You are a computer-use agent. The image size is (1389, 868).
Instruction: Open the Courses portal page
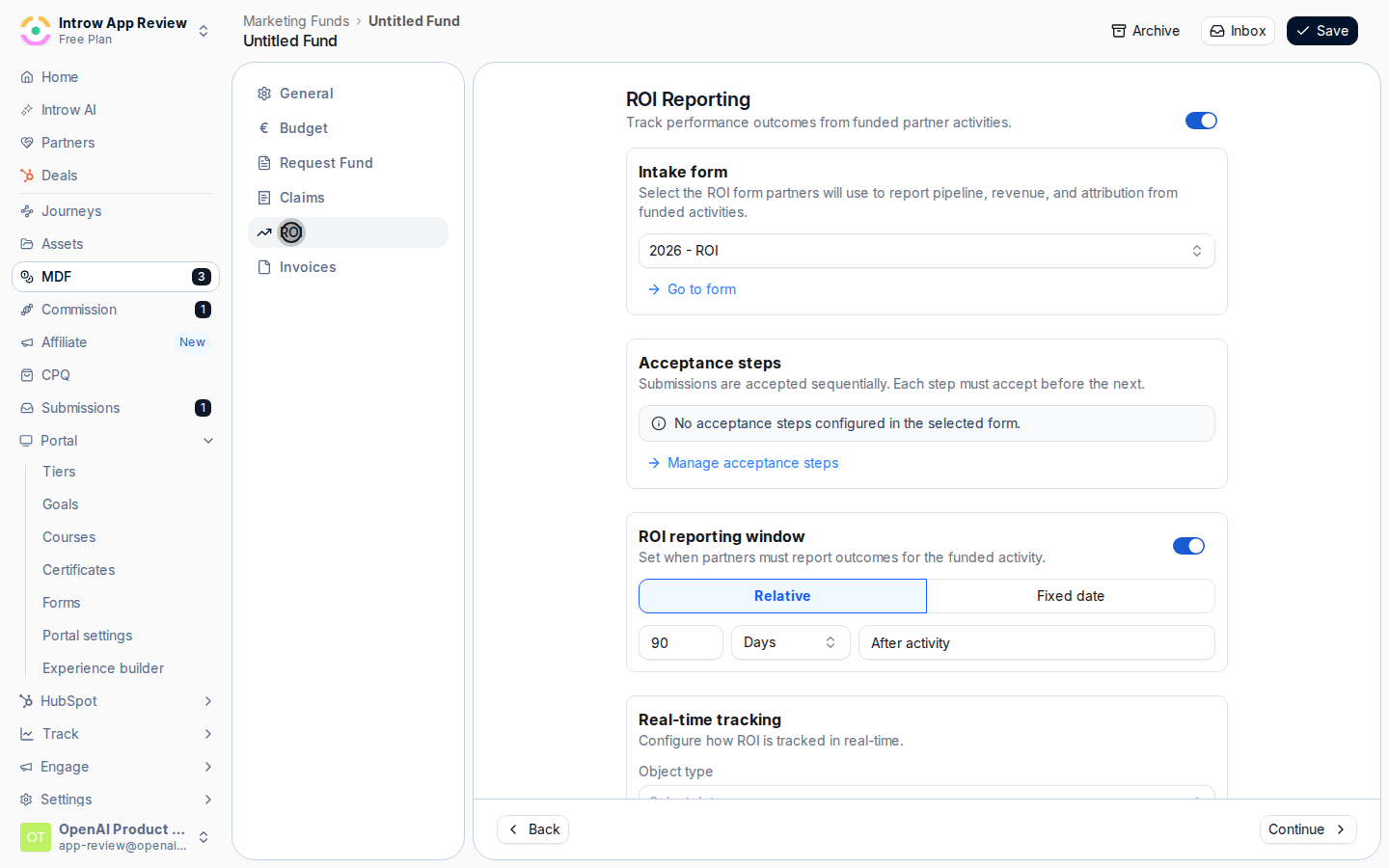(69, 537)
